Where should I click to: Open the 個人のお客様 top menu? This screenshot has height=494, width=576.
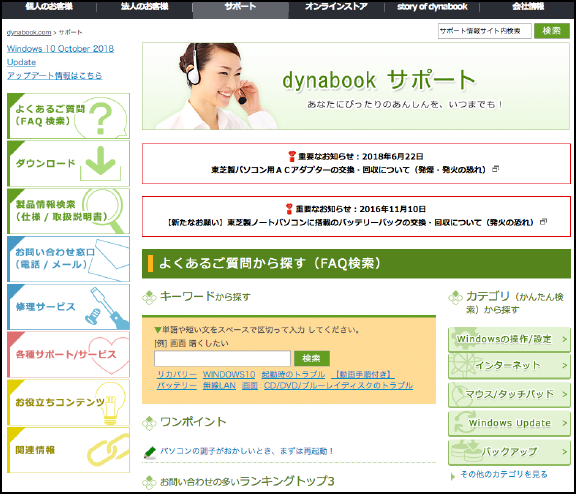(x=49, y=7)
